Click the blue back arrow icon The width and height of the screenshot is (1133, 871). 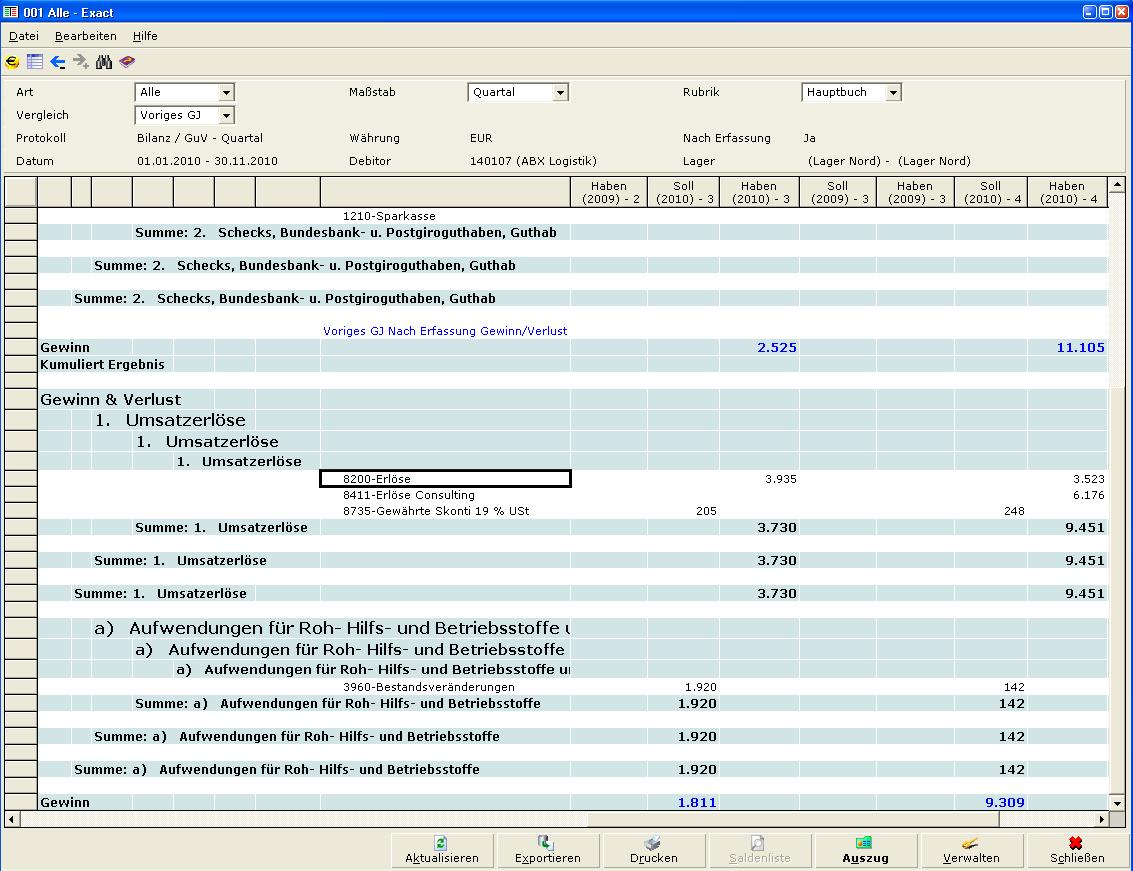click(x=58, y=62)
